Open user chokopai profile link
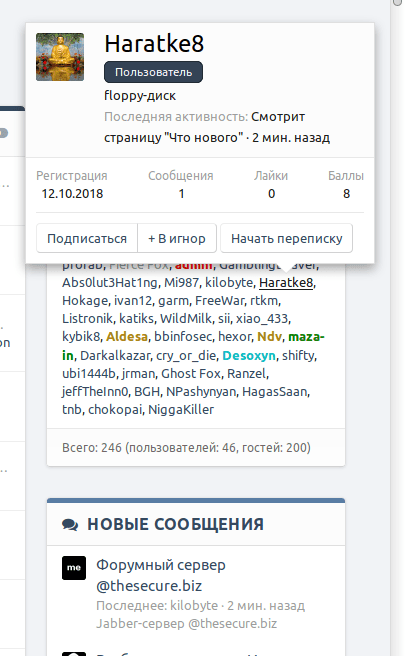 115,410
